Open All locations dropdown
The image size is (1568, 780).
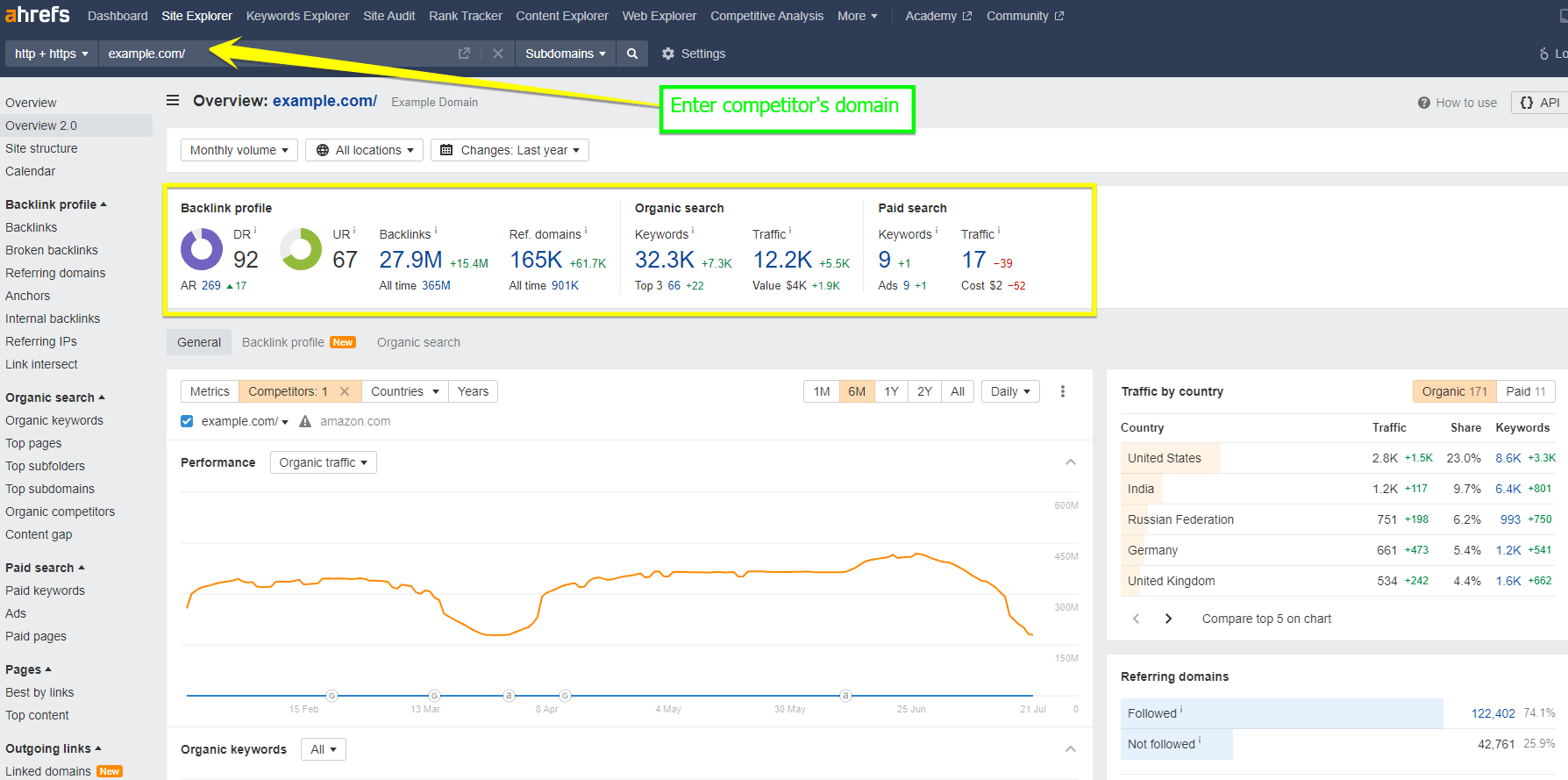pos(365,150)
